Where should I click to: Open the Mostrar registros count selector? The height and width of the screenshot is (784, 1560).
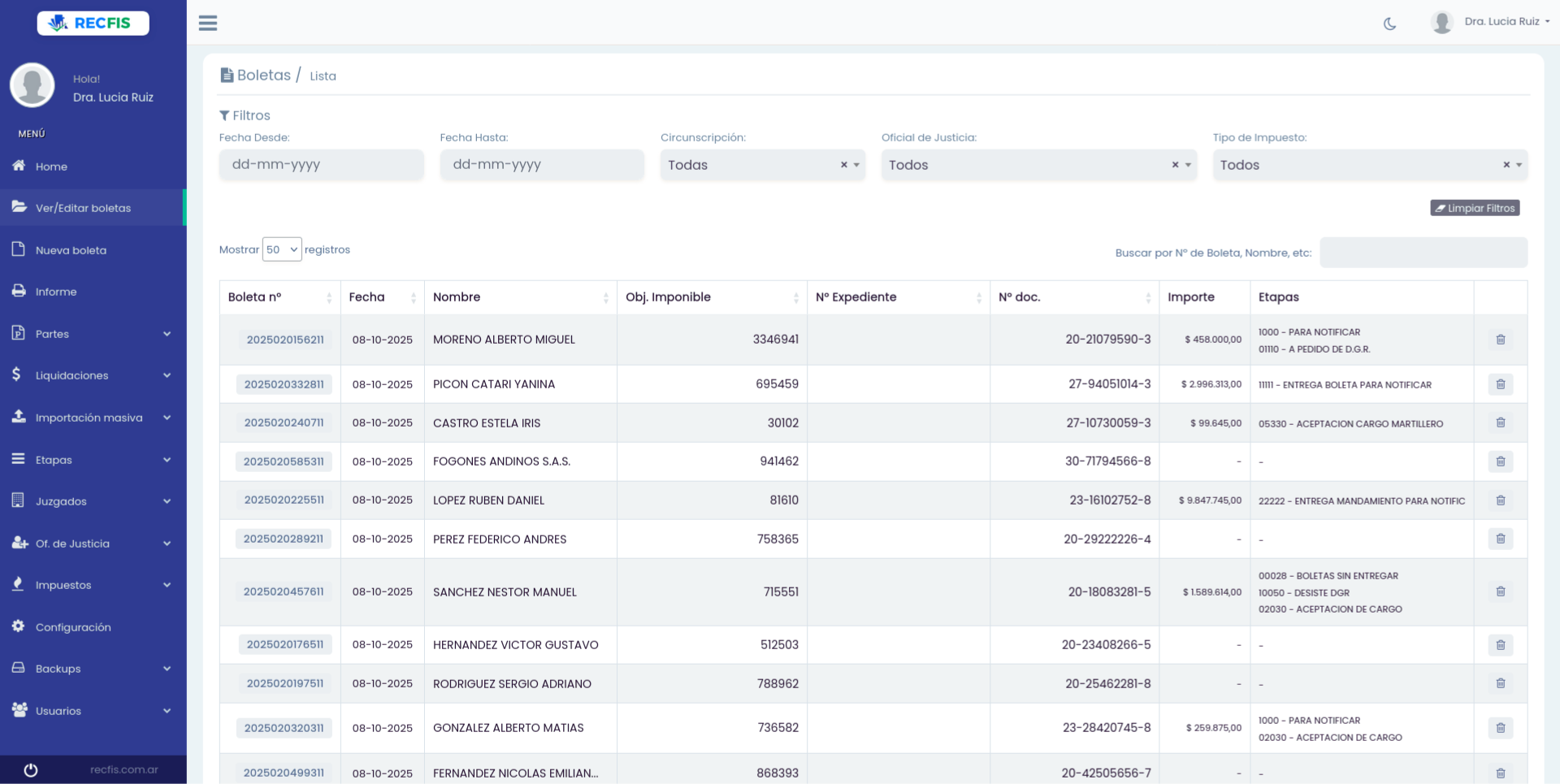(x=282, y=249)
